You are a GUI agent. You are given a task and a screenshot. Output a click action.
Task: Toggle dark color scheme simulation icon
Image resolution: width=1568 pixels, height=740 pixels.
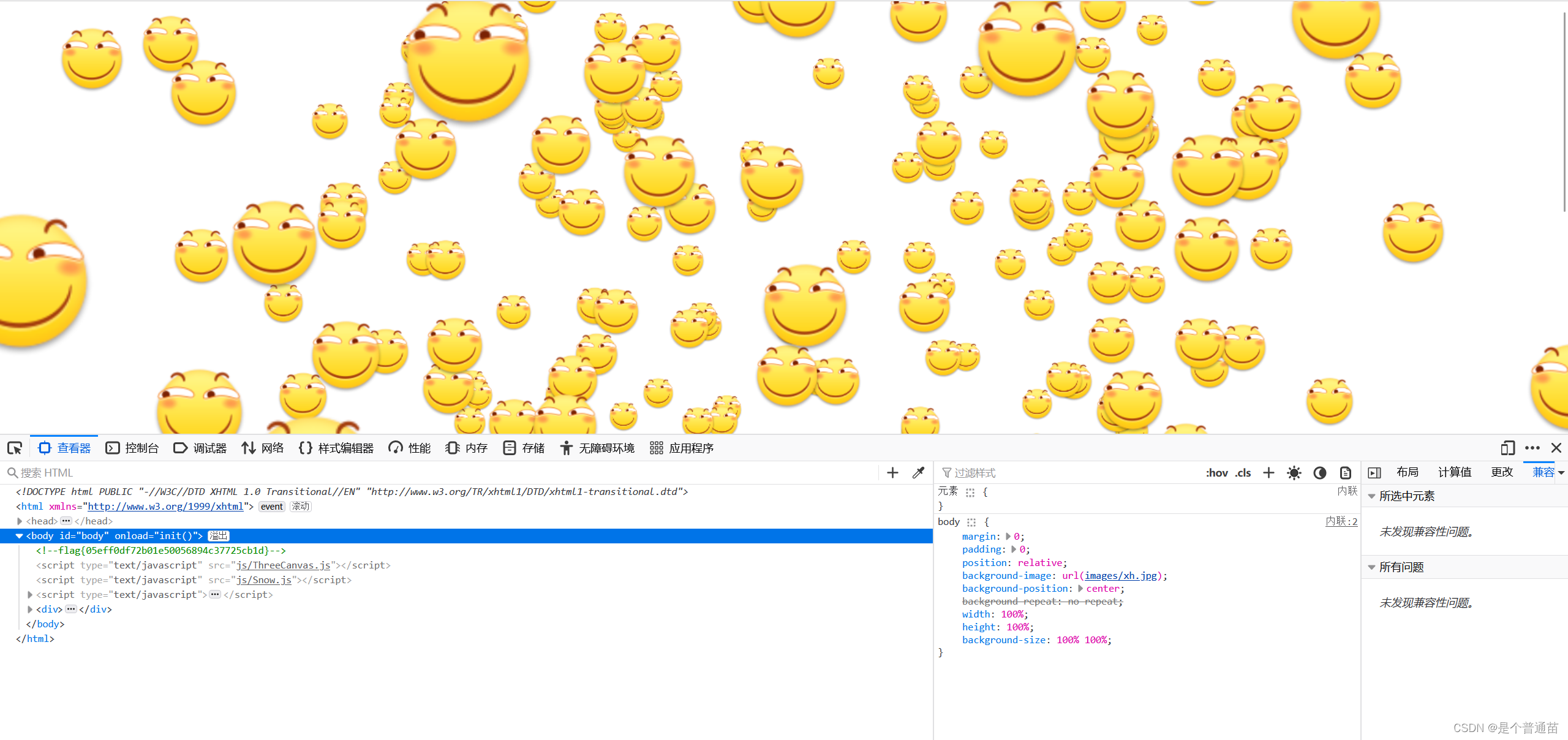pos(1319,472)
